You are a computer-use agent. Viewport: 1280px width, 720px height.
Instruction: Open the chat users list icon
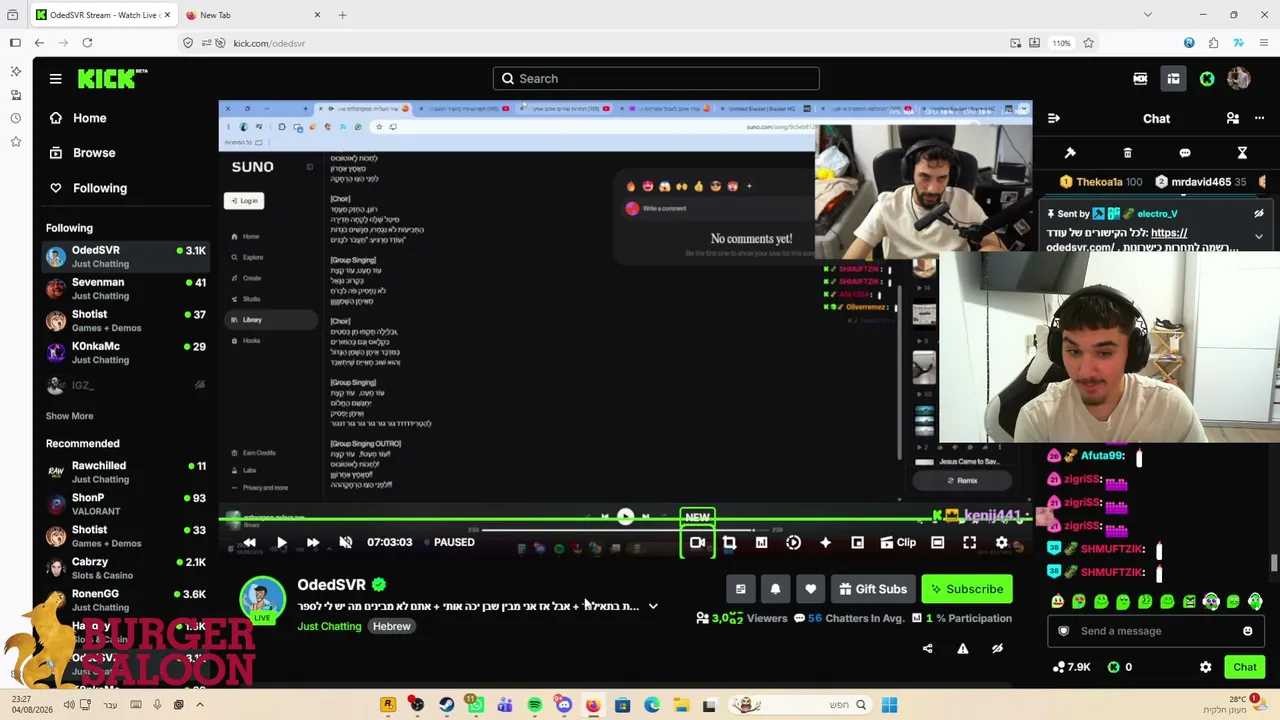click(x=1233, y=118)
